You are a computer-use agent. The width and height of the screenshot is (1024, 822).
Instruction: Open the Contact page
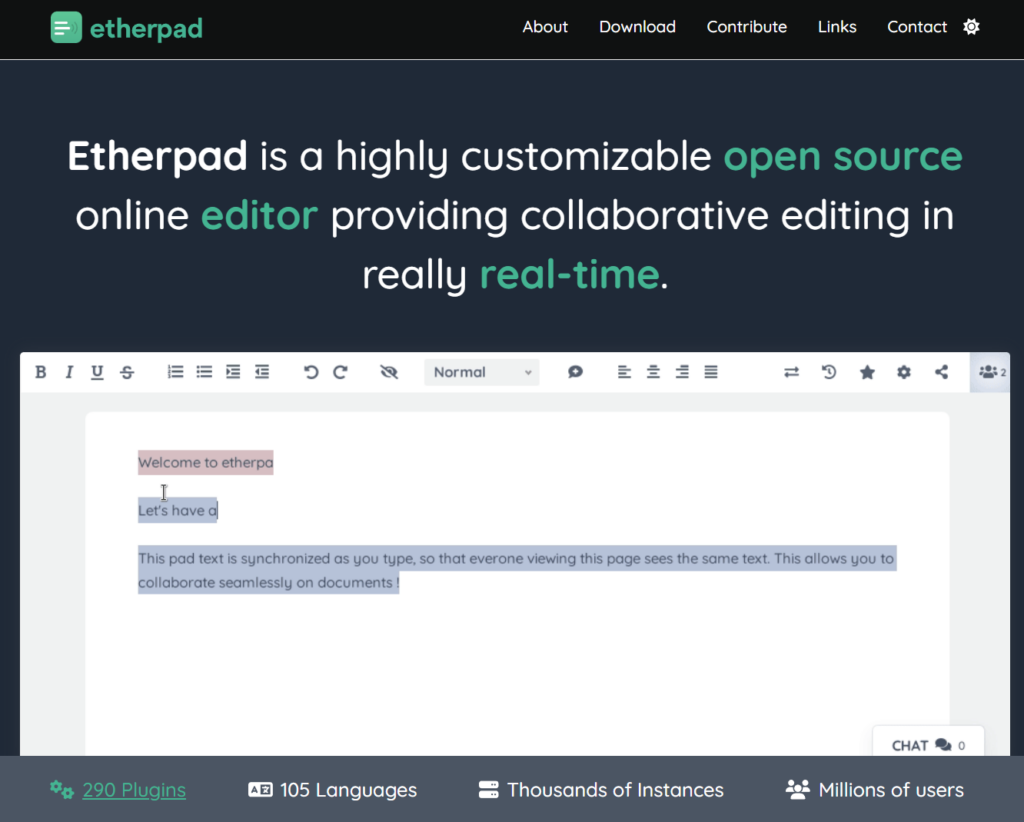click(x=917, y=27)
